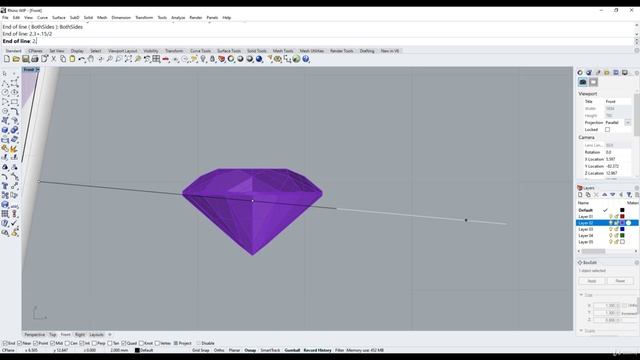Viewport: 640px width, 360px height.
Task: Click the New layer icon in Layers panel
Action: click(580, 195)
